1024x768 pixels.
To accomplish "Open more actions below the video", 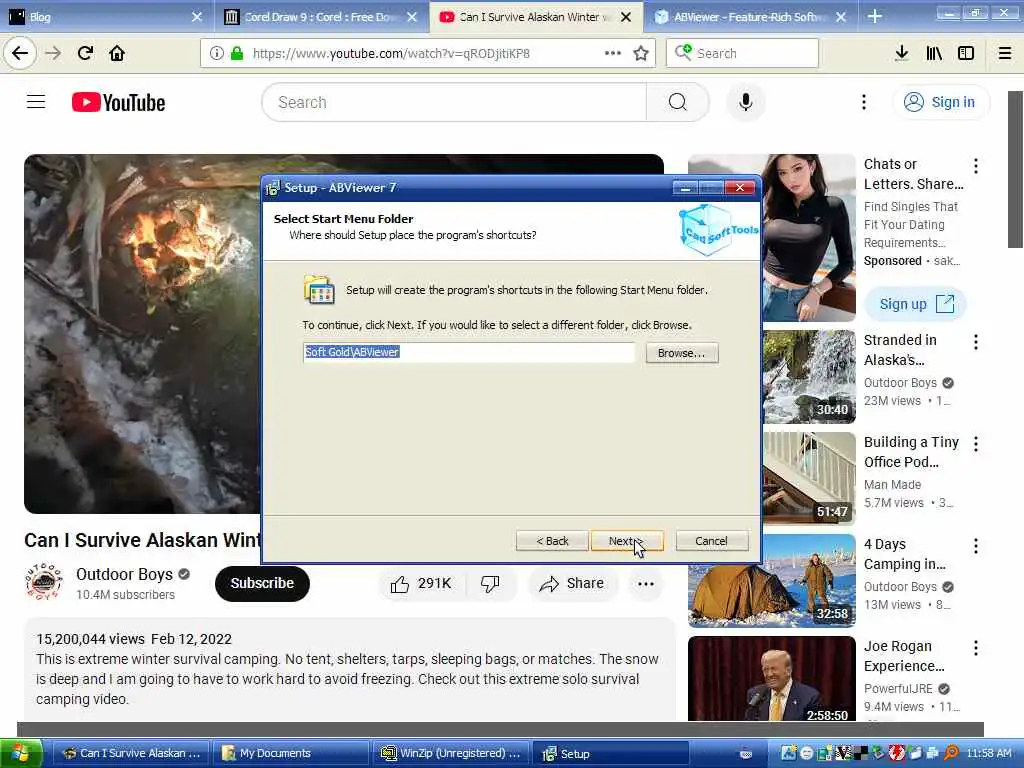I will point(646,583).
